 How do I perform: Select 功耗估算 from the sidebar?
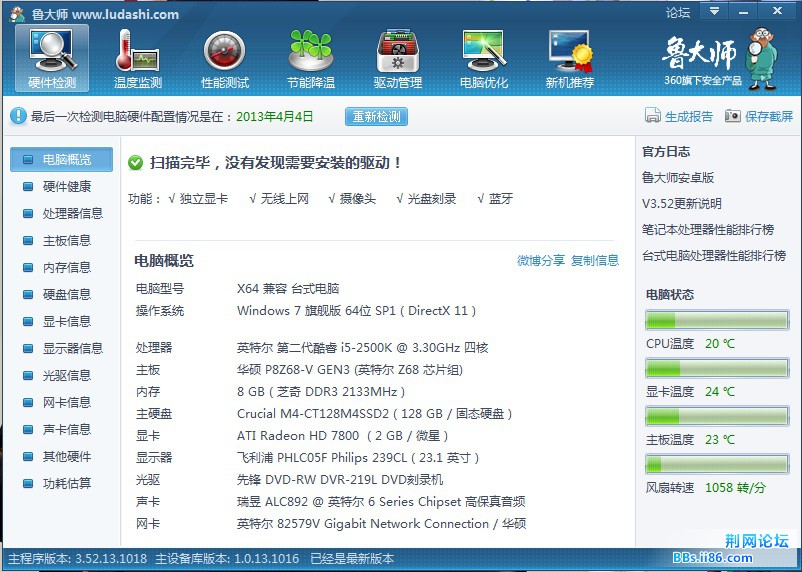tap(66, 483)
